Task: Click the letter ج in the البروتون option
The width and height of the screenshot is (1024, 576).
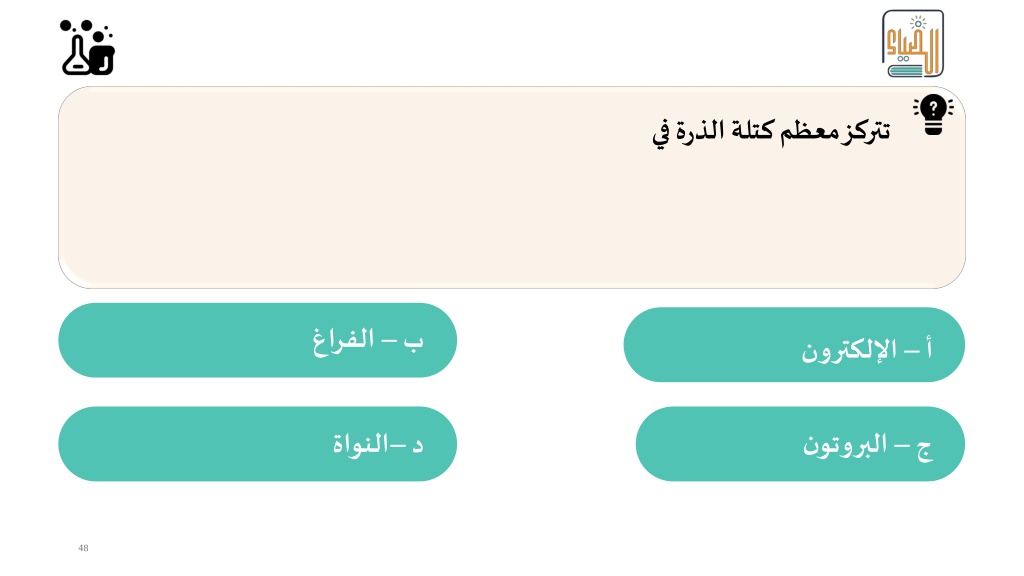Action: click(x=923, y=449)
